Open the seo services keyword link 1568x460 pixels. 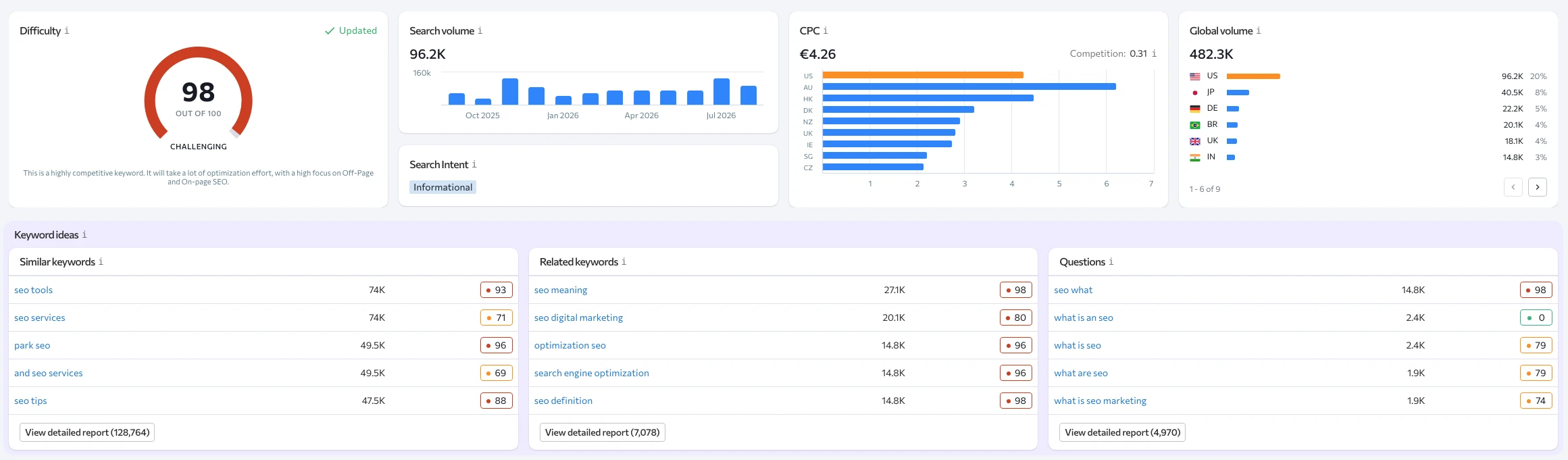(40, 318)
